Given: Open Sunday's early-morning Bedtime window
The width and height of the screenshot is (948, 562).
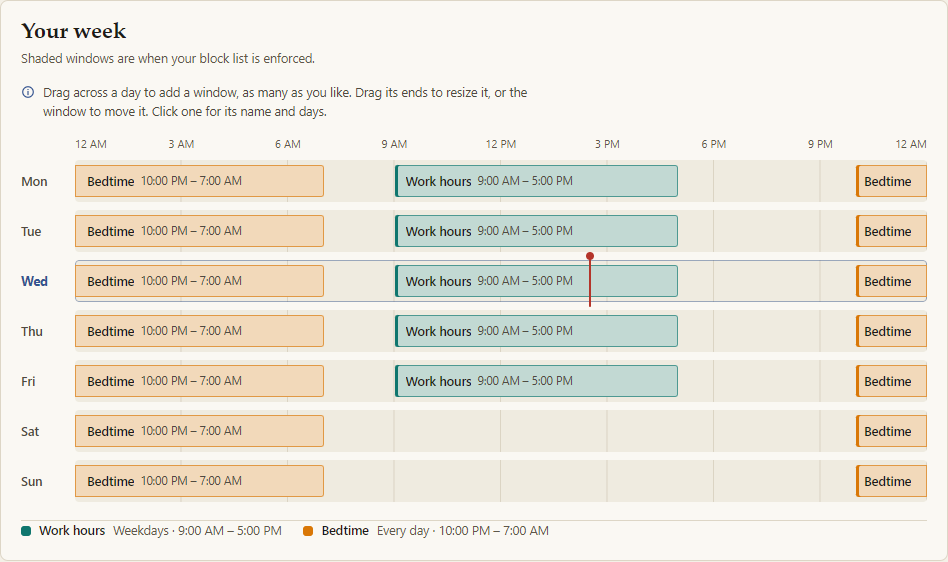Looking at the screenshot, I should [x=200, y=482].
